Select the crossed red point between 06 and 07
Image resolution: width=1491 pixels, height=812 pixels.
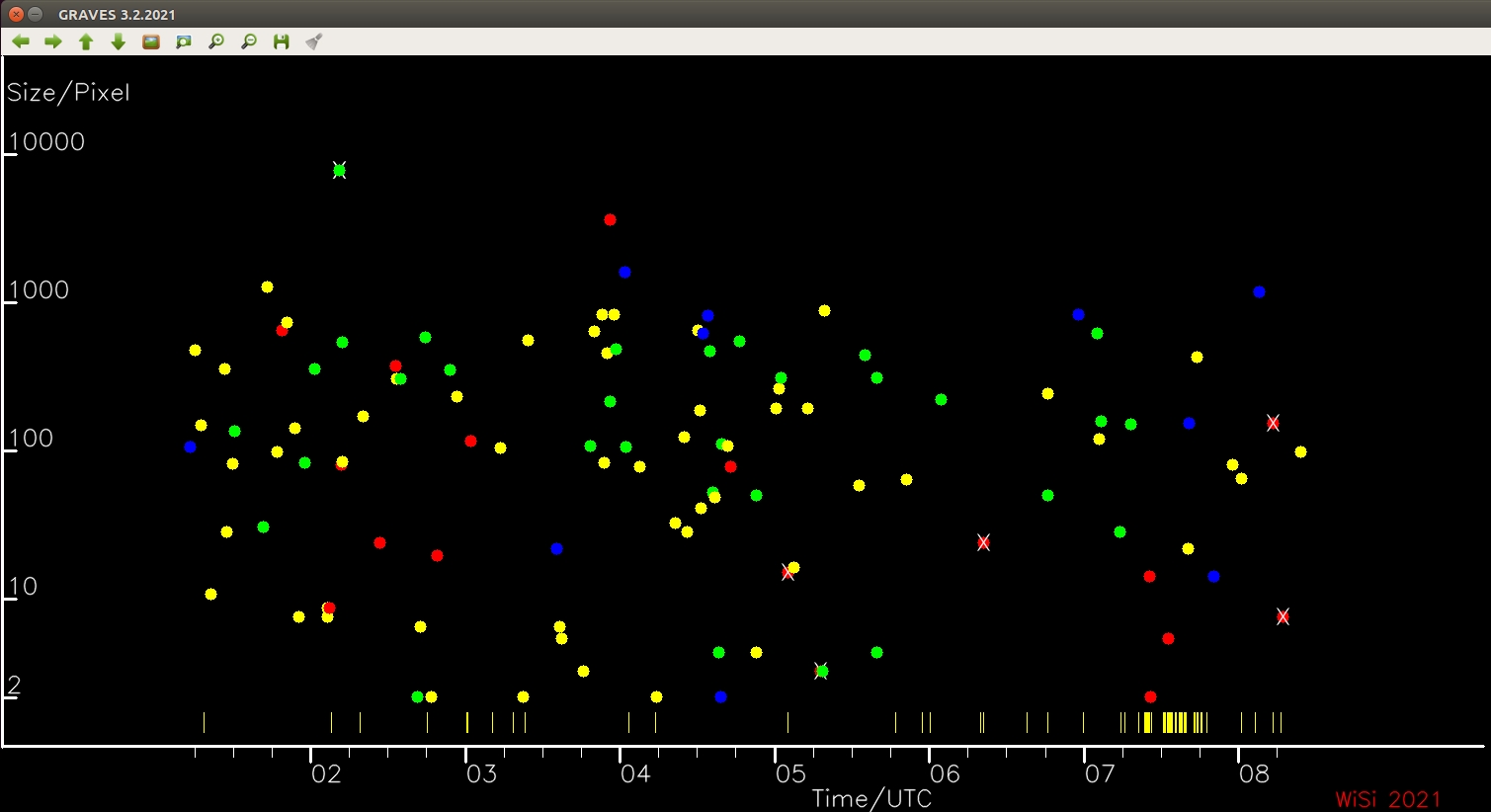coord(983,542)
